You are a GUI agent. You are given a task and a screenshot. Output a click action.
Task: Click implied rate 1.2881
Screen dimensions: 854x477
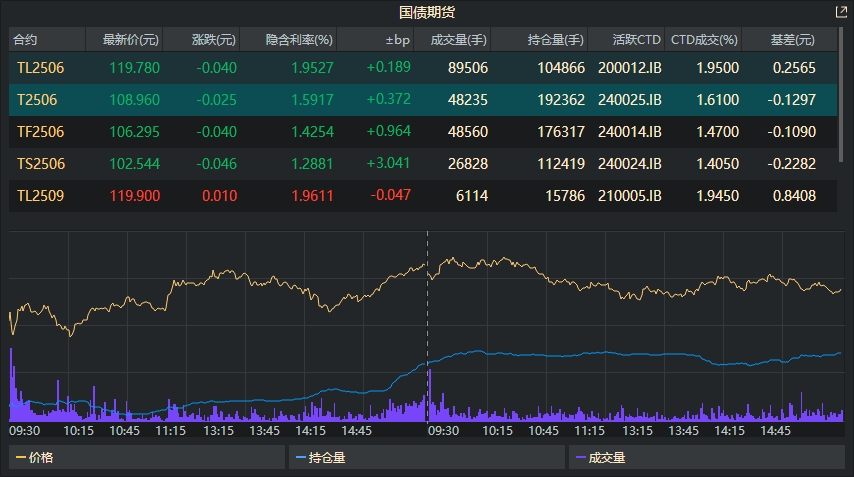point(312,164)
